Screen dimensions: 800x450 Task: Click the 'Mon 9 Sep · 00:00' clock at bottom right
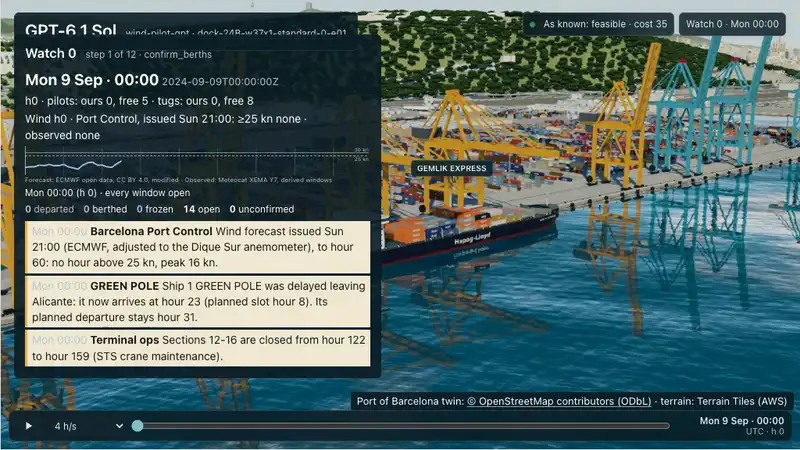pos(741,421)
